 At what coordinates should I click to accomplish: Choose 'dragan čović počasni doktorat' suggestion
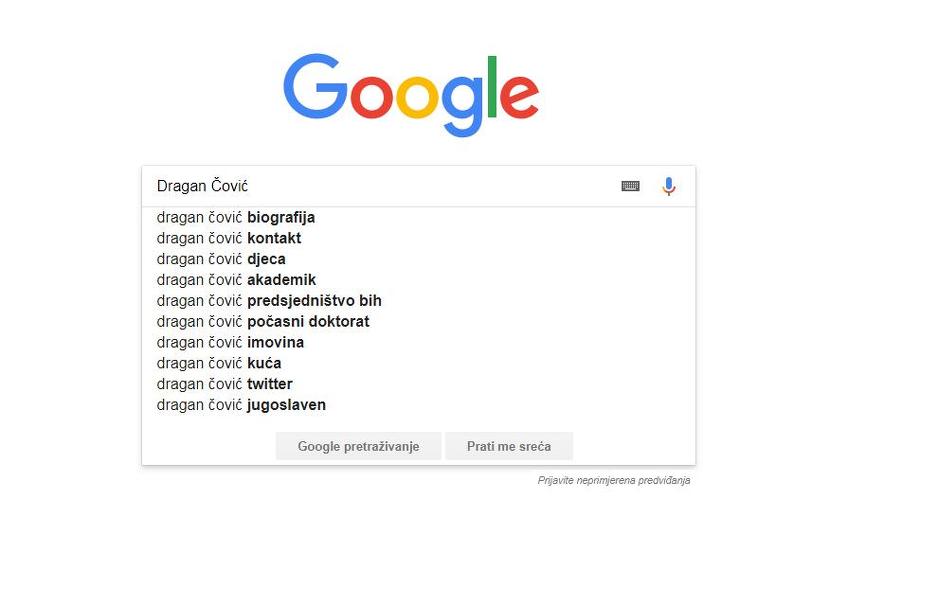[263, 322]
